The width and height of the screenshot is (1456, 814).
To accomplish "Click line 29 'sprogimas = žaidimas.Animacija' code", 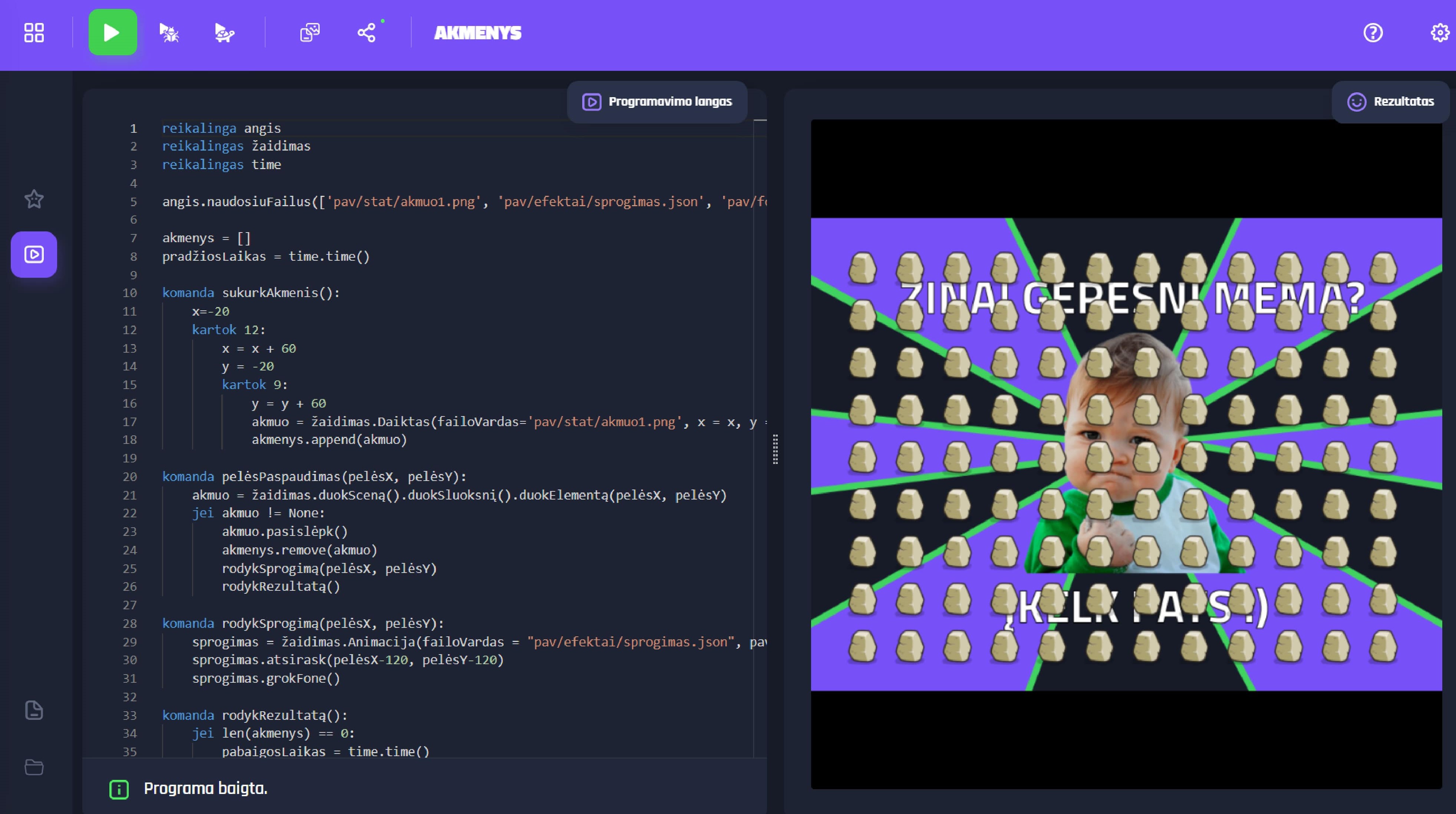I will click(479, 642).
